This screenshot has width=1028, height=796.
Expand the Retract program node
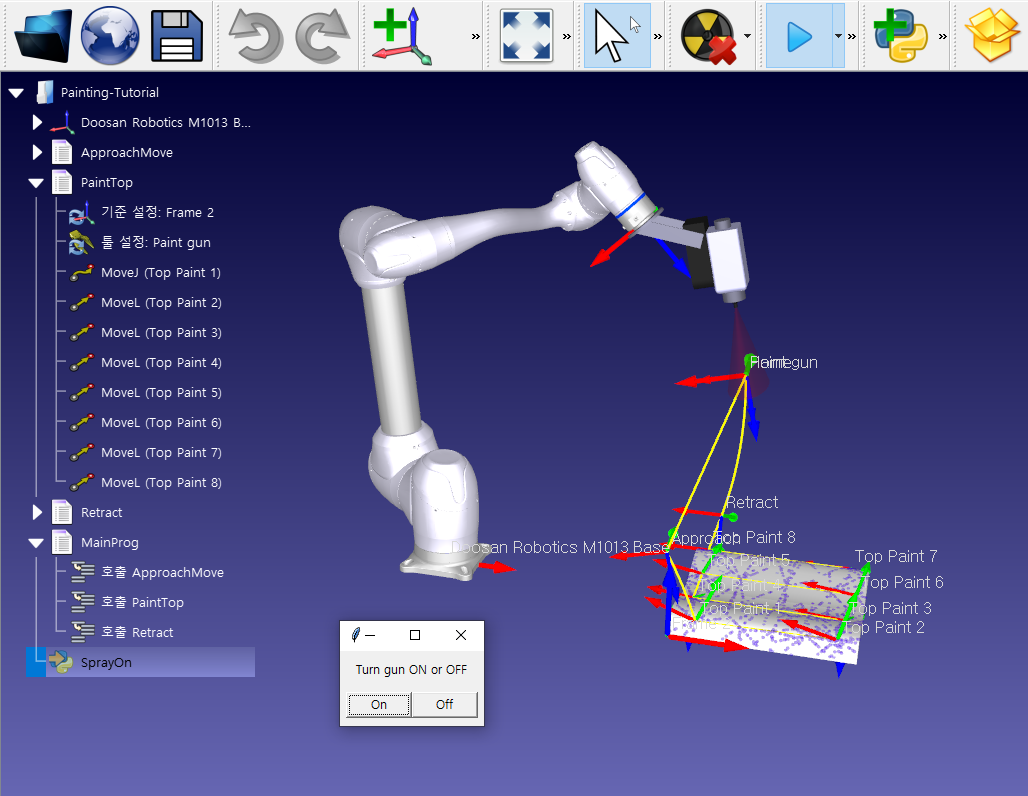coord(37,513)
